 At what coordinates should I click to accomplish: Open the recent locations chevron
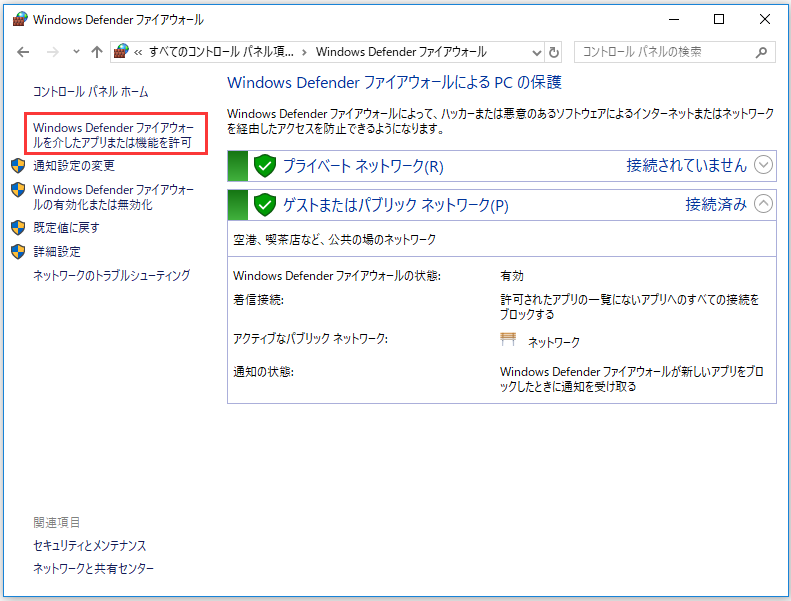(76, 51)
